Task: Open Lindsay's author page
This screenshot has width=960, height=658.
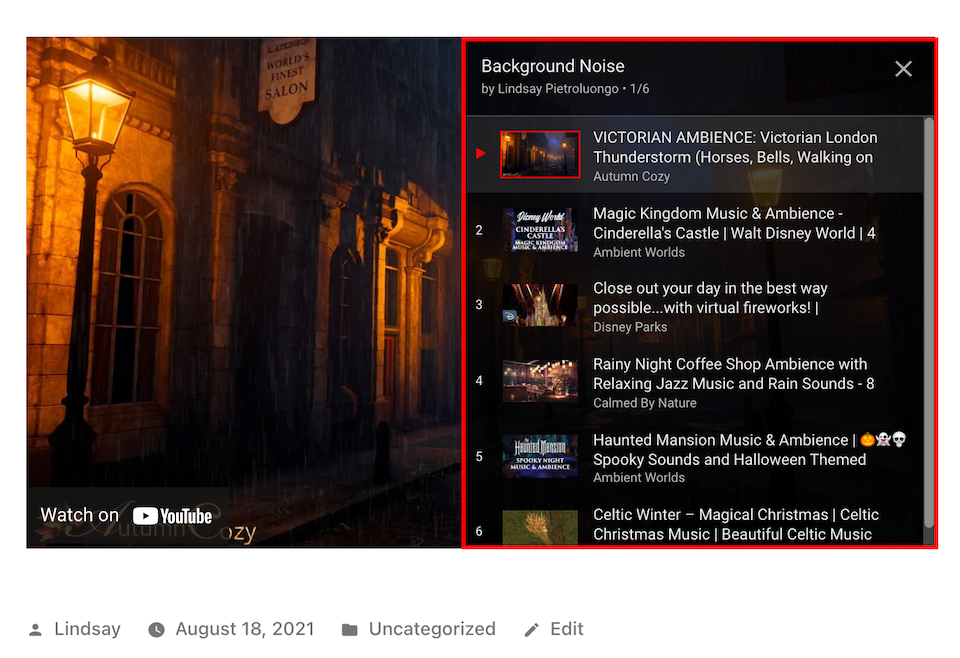Action: tap(87, 629)
